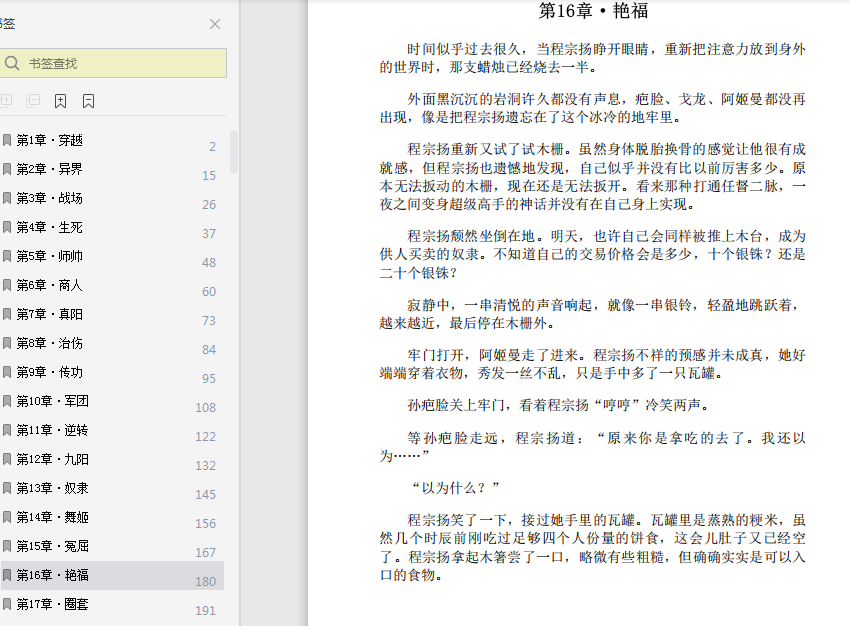
Task: Click paragraph starting 程宗扬颓然坐倒在地
Action: tap(593, 254)
